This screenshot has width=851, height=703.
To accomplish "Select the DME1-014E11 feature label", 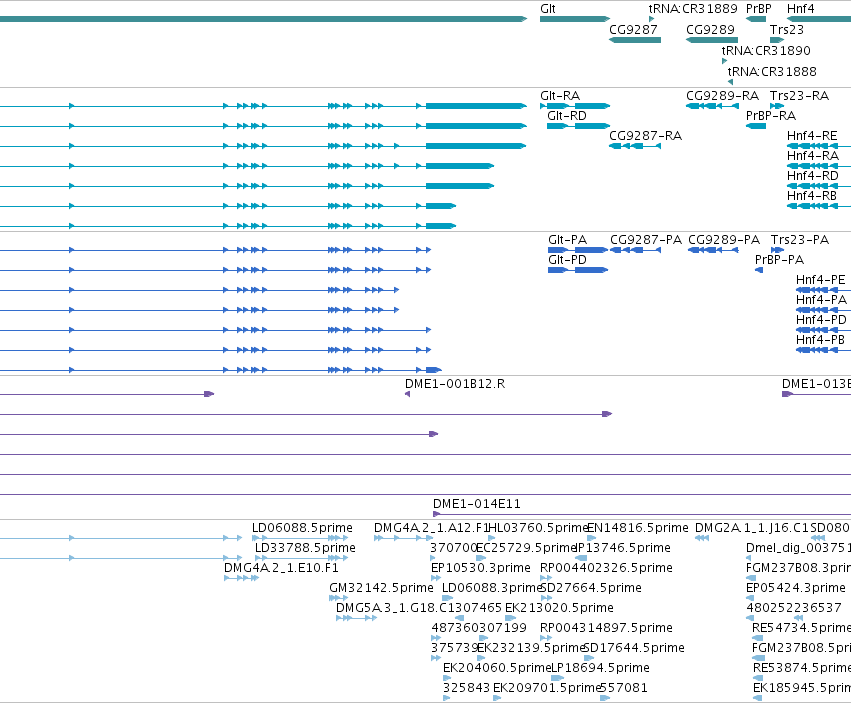I will [477, 504].
